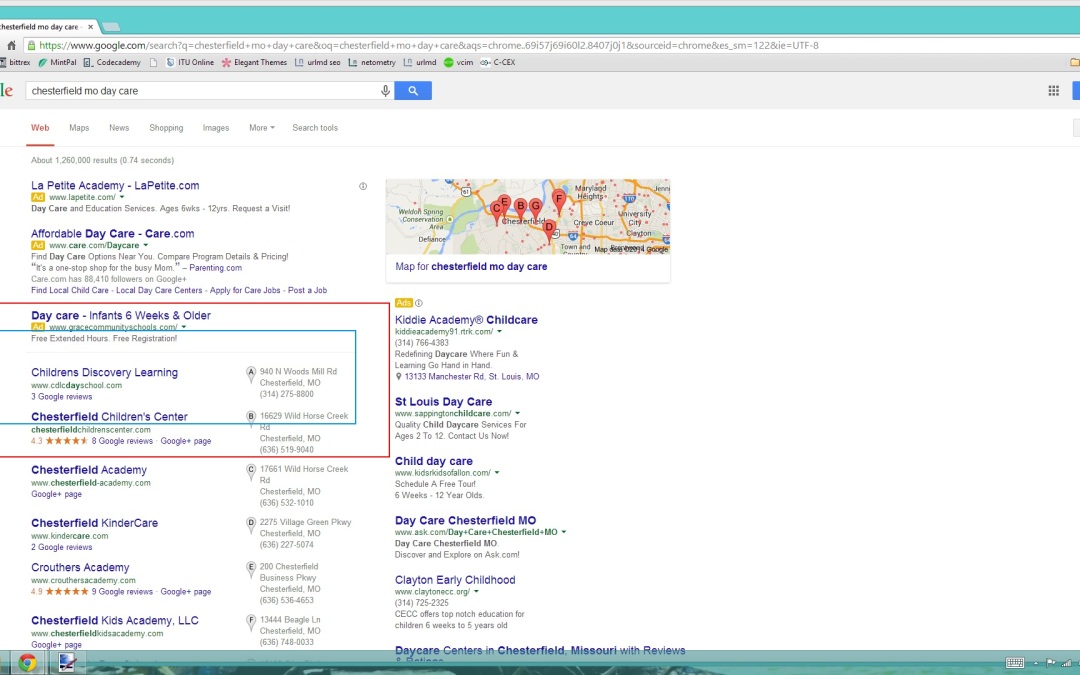Open Chesterfield Kids Academy, LLC listing

pos(114,621)
